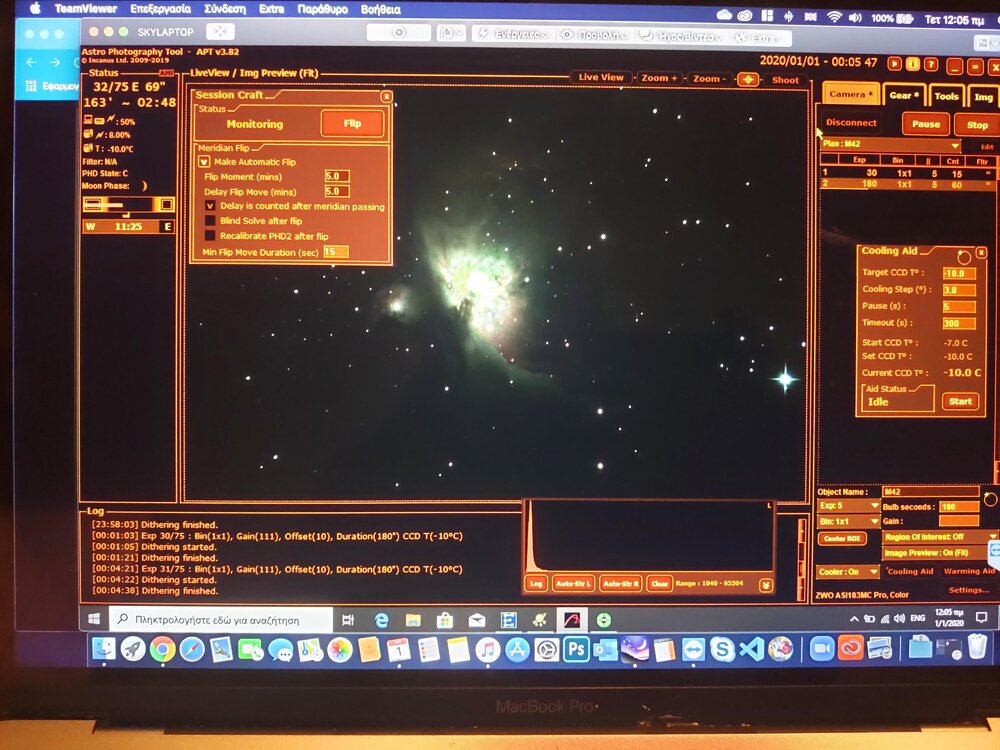Click the Target CCD T° input field

[x=958, y=273]
